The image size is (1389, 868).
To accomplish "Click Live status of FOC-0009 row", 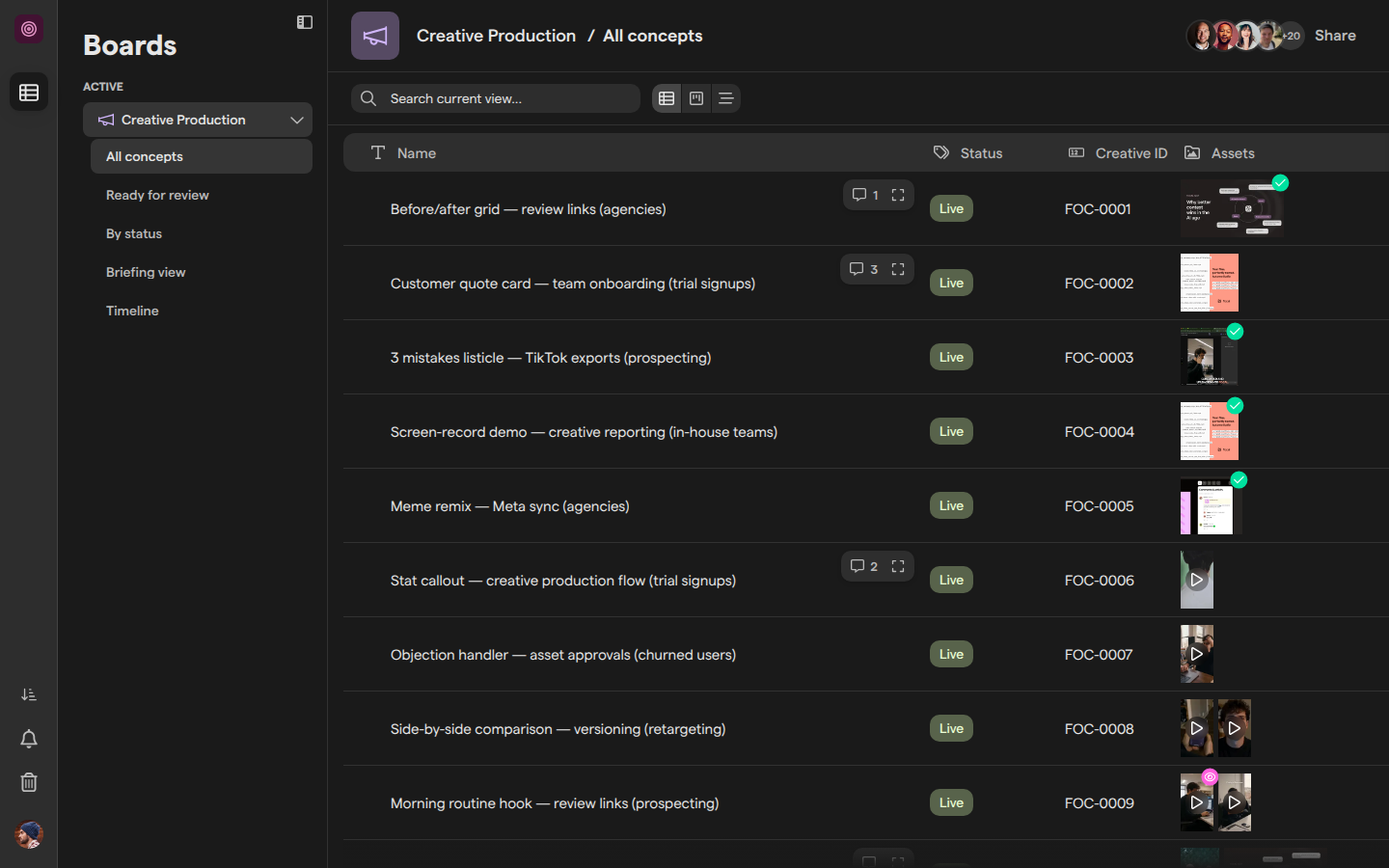I will pos(951,802).
